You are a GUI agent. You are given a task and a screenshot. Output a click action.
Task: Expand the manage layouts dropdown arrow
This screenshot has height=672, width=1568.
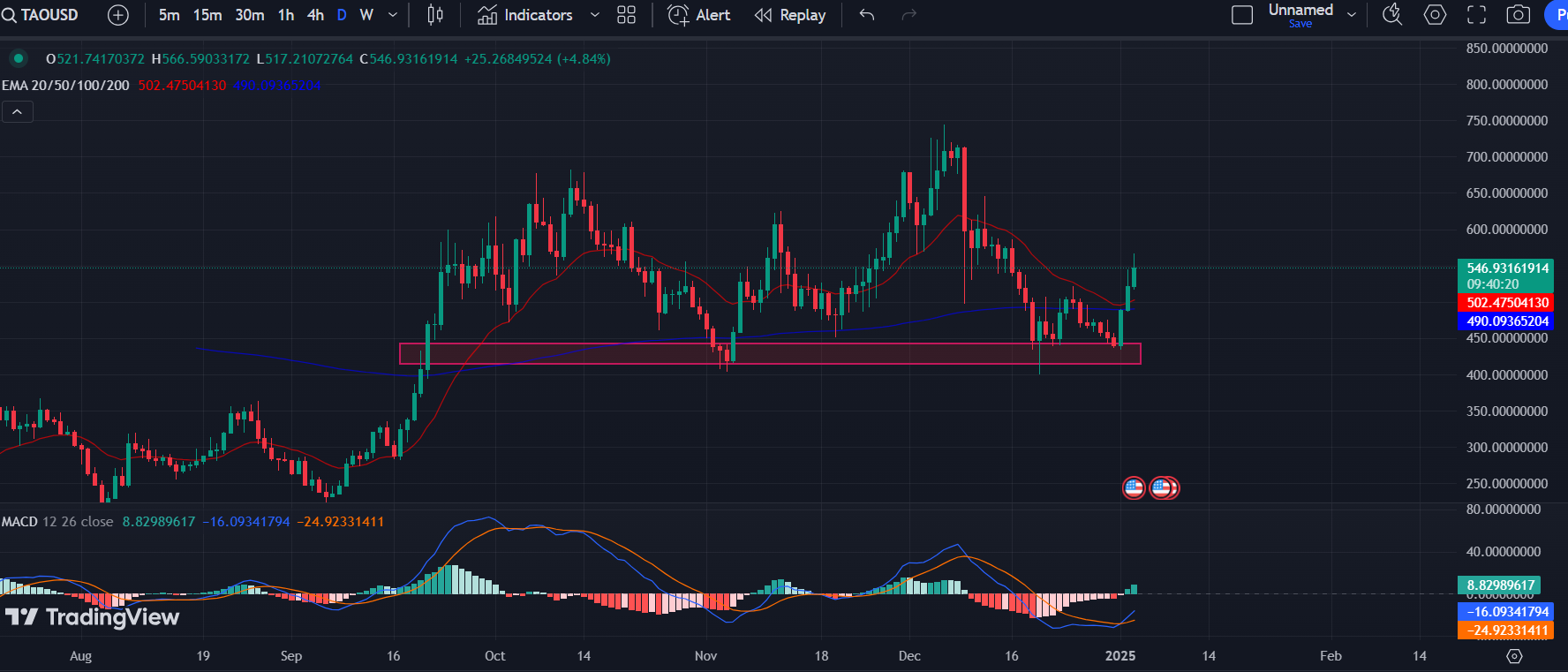click(x=1352, y=15)
